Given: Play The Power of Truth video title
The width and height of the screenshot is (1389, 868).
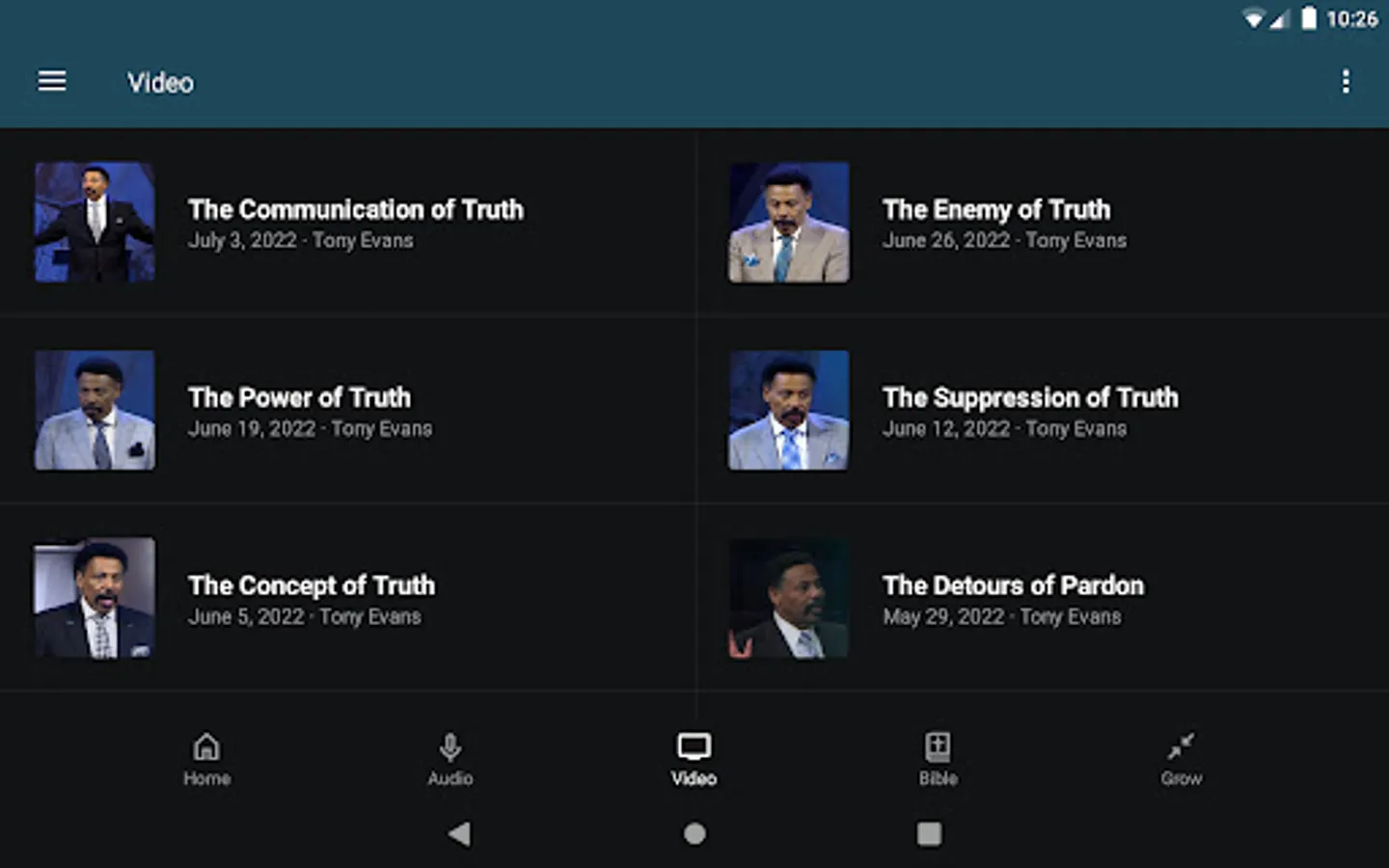Looking at the screenshot, I should click(300, 397).
